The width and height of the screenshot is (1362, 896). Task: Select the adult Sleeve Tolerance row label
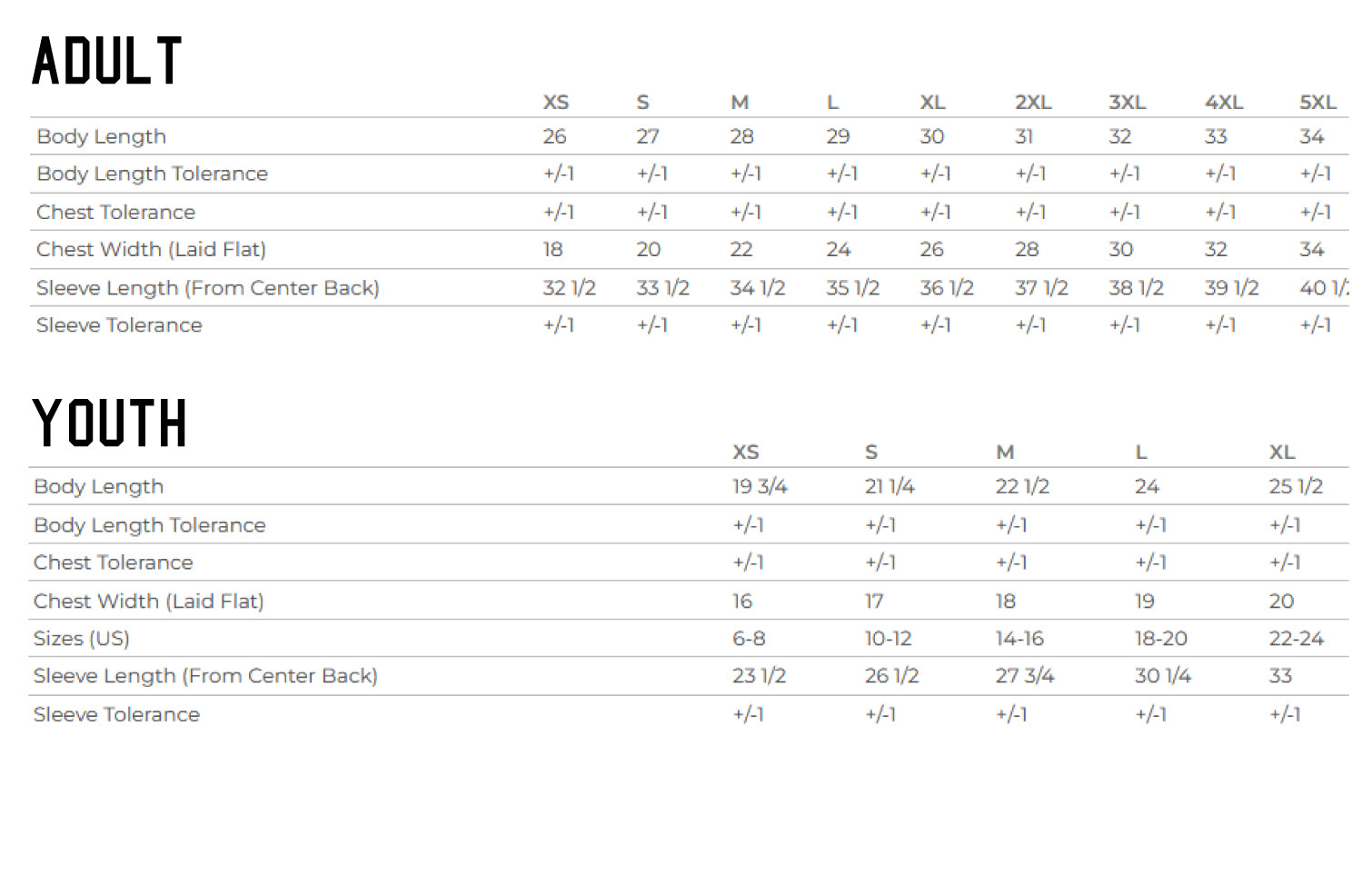(119, 325)
